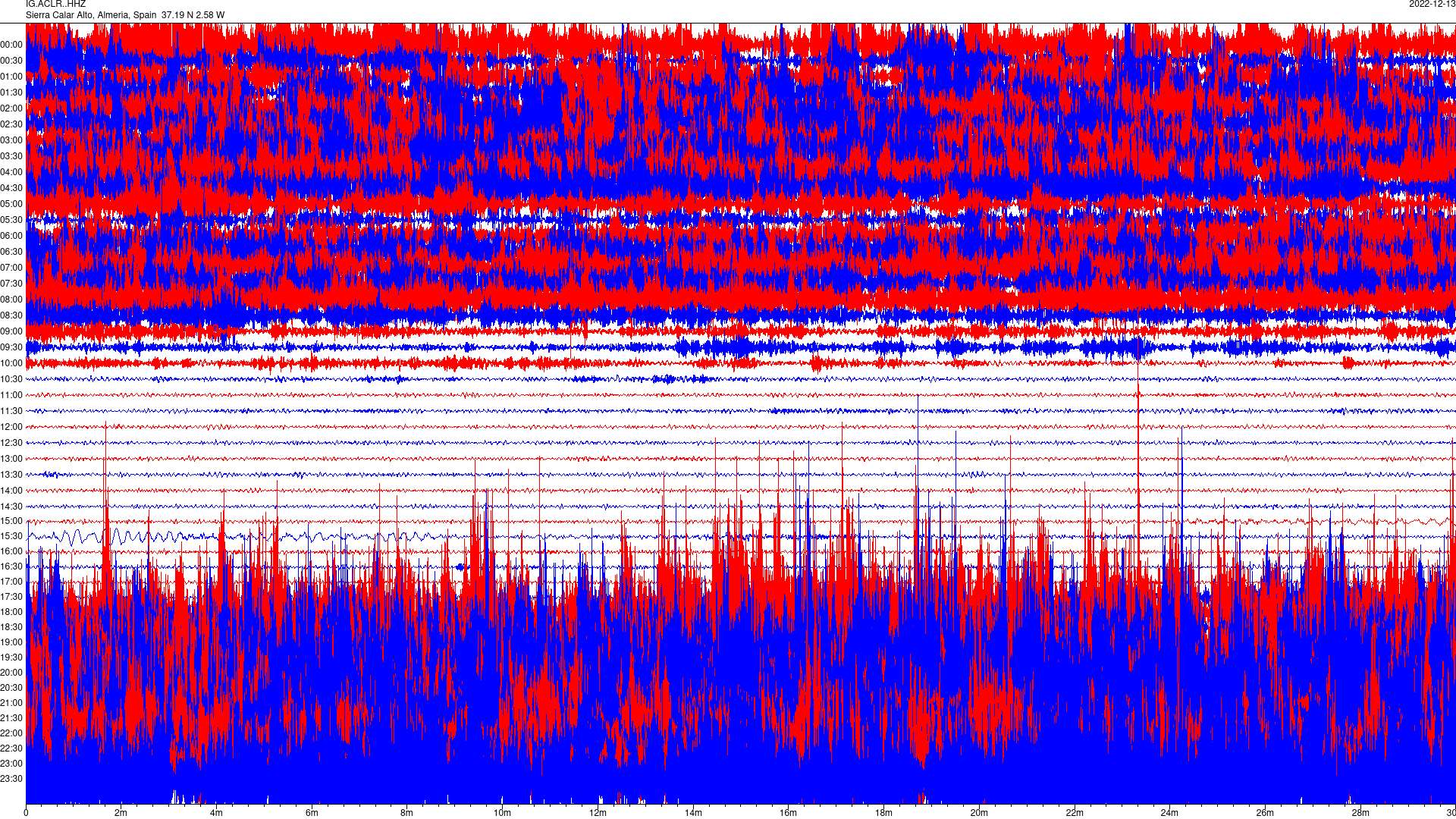The height and width of the screenshot is (819, 1456).
Task: Select the 18:00 time row label
Action: (11, 612)
